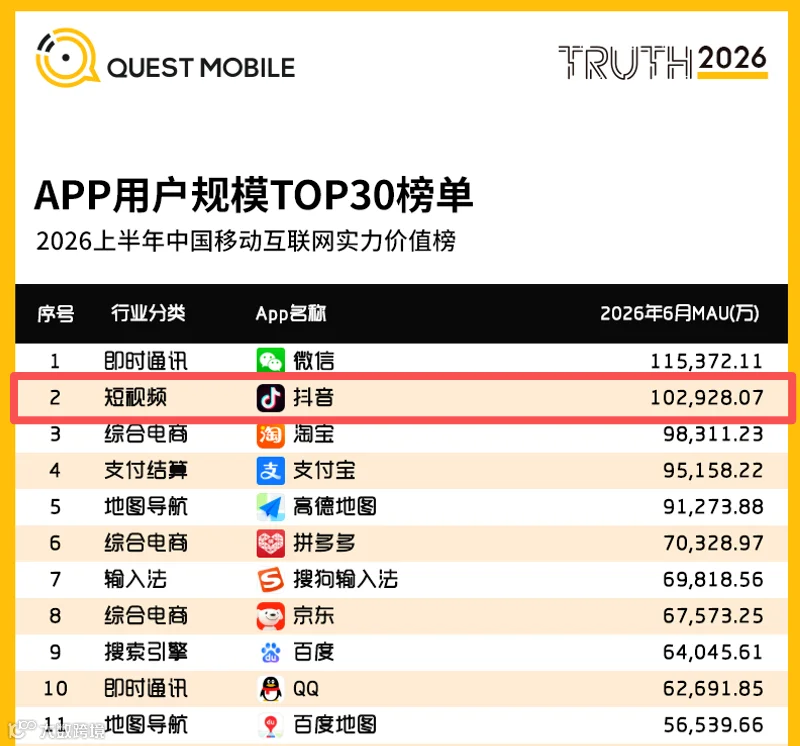Click the MAU value 64,045.61
The width and height of the screenshot is (800, 746).
713,653
